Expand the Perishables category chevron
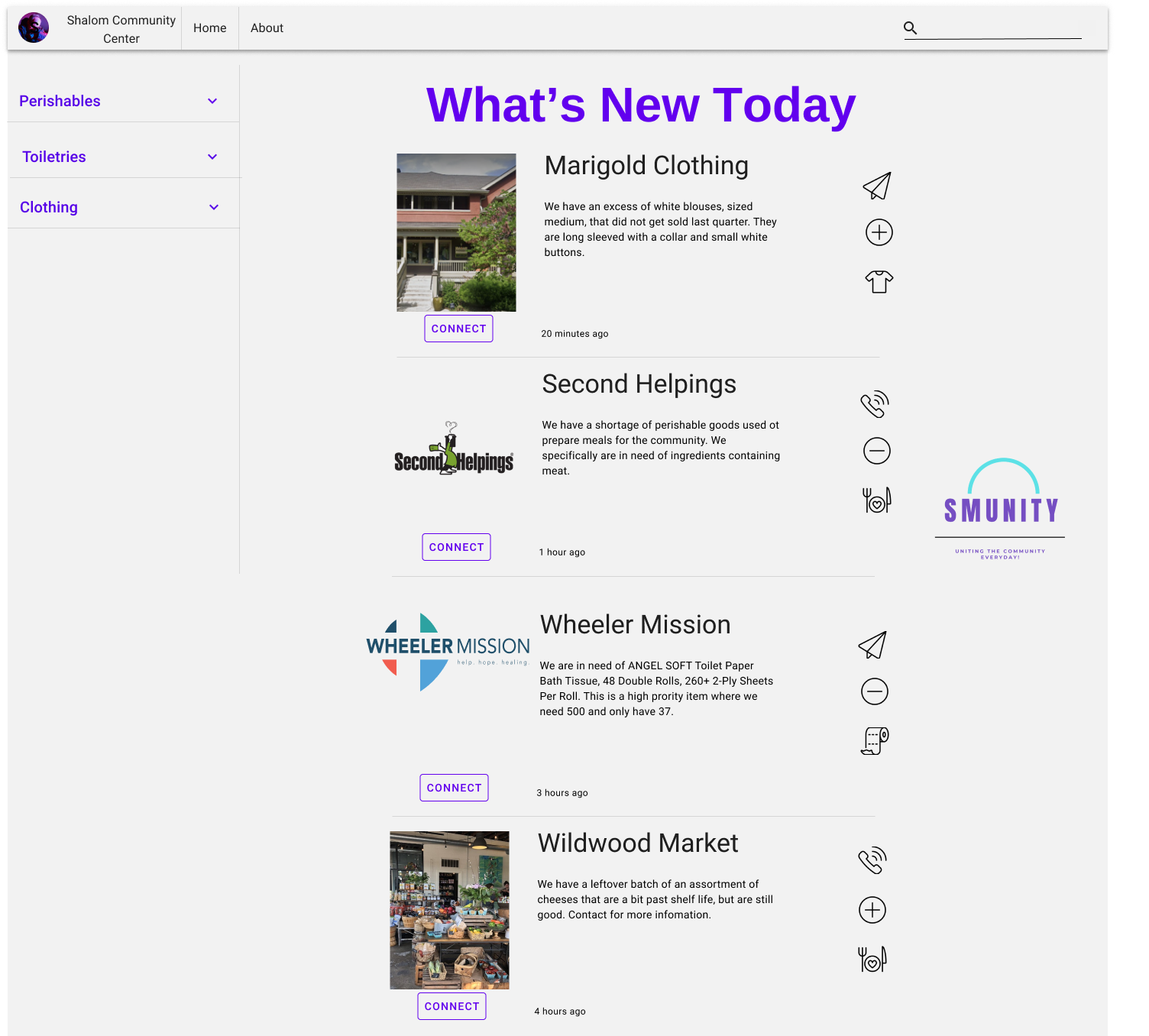1149x1036 pixels. click(x=212, y=101)
